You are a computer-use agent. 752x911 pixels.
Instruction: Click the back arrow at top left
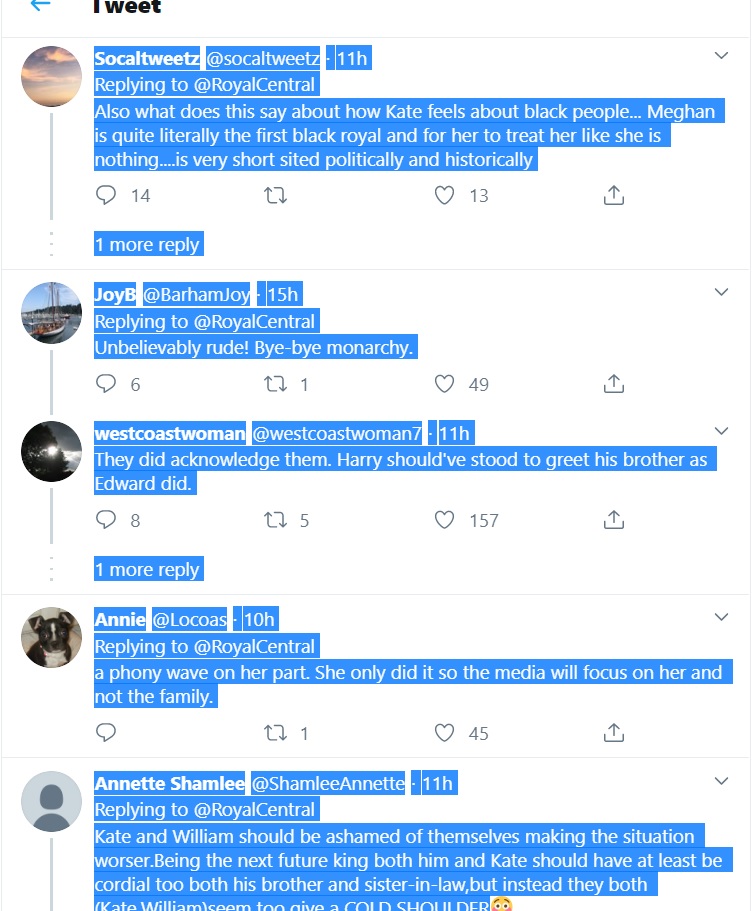[40, 5]
